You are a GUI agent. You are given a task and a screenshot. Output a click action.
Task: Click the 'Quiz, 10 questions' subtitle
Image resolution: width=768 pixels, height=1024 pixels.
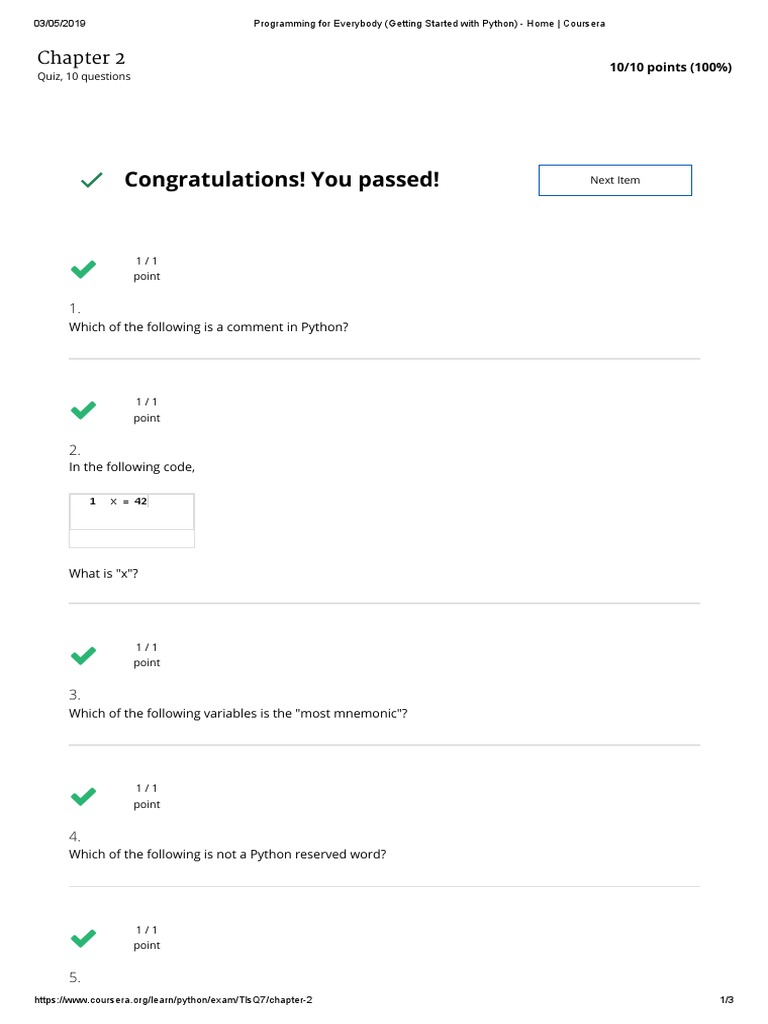(84, 77)
